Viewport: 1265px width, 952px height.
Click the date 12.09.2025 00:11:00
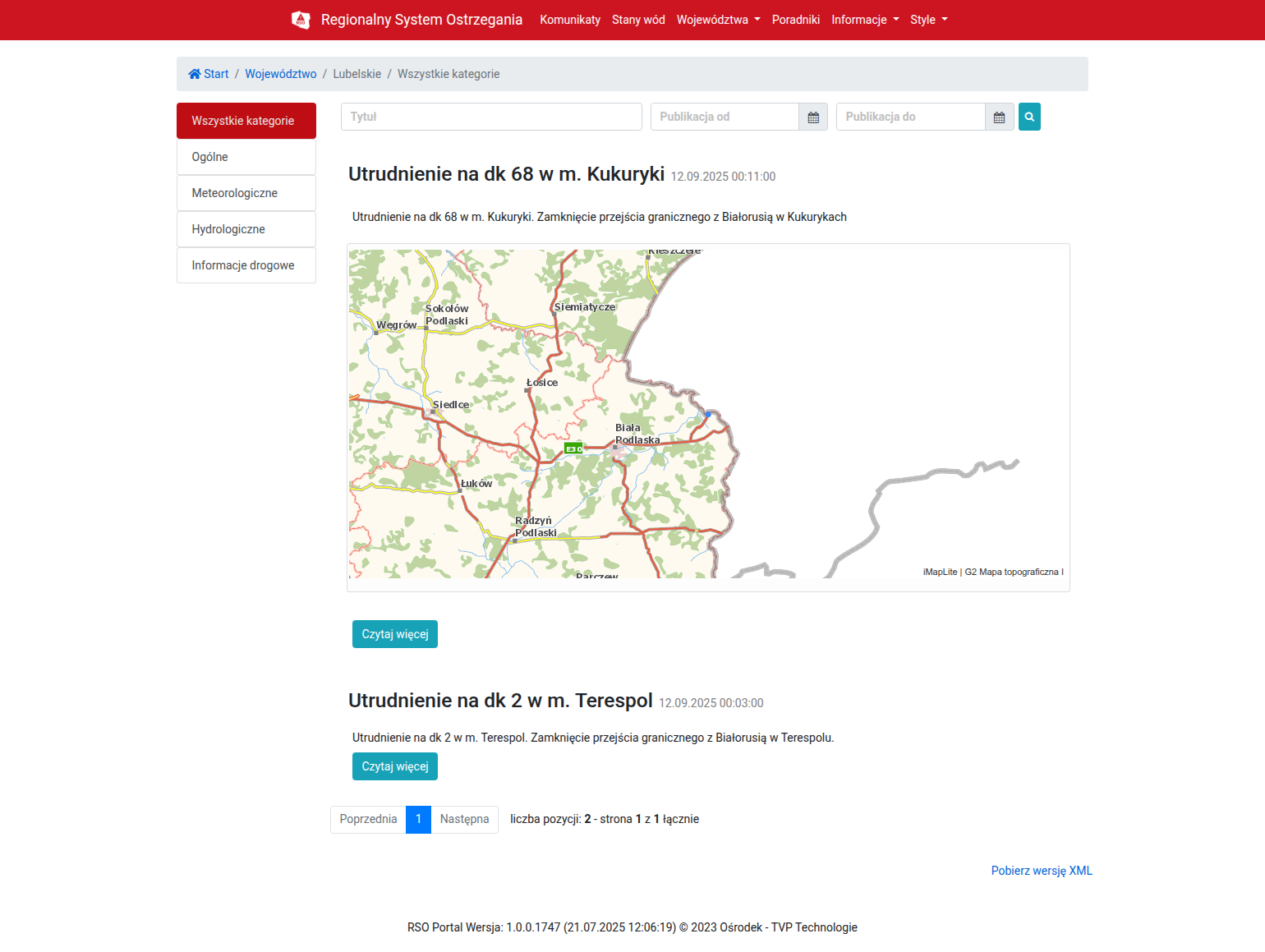723,177
